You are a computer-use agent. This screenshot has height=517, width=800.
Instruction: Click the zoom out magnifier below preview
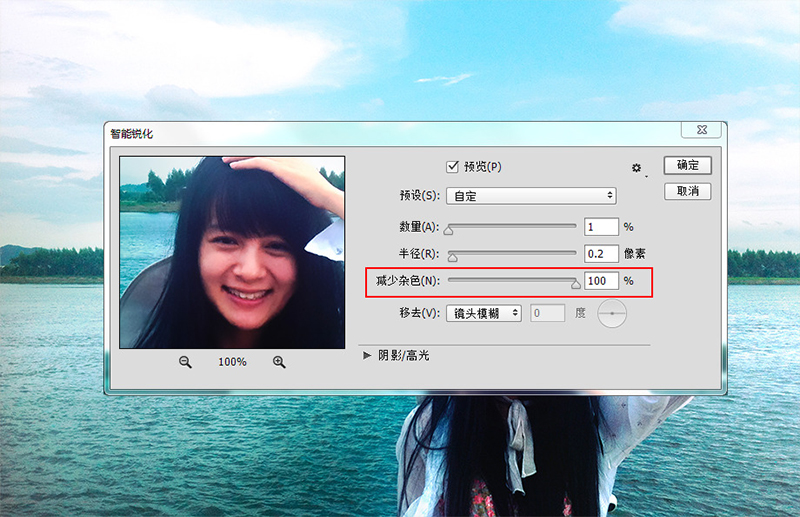coord(185,361)
